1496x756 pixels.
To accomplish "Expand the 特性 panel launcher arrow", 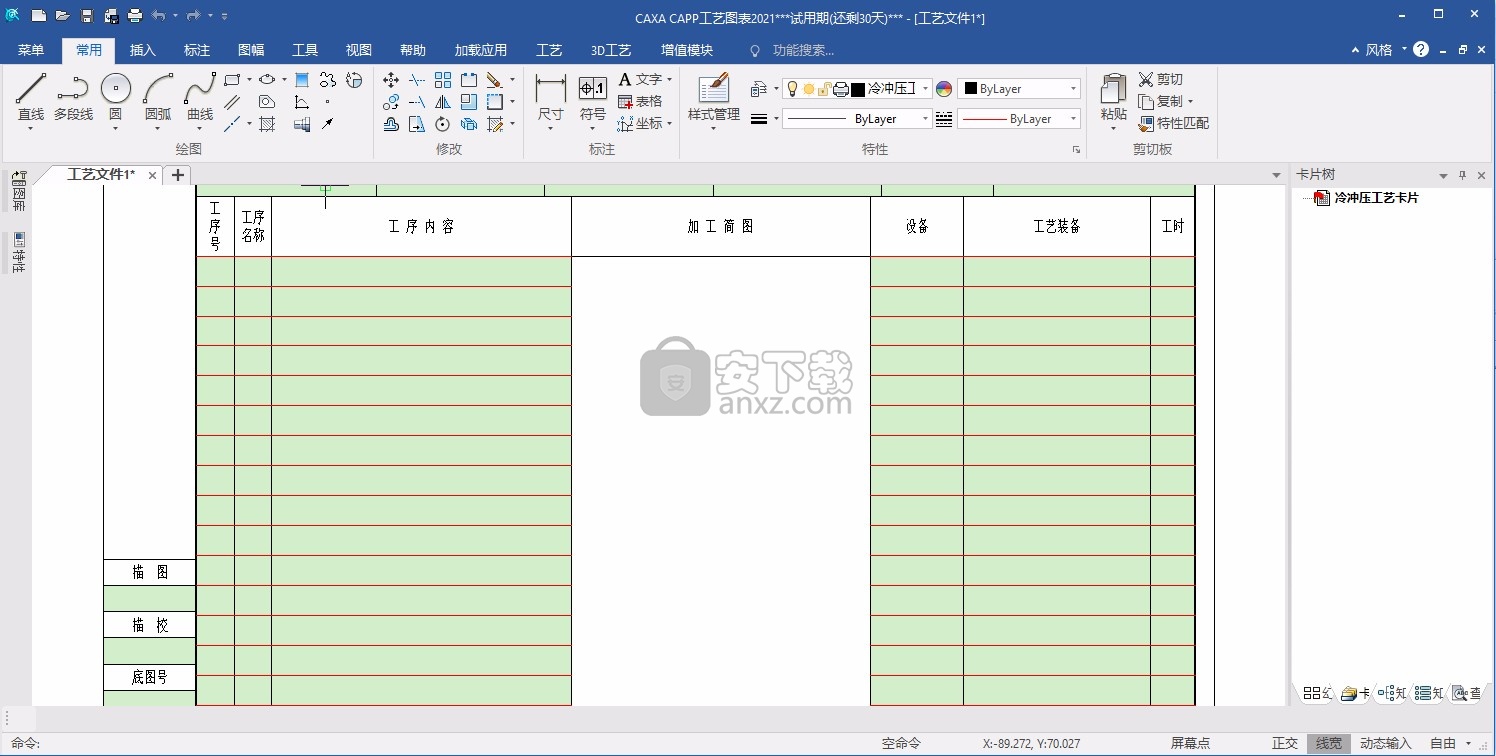I will point(1076,150).
